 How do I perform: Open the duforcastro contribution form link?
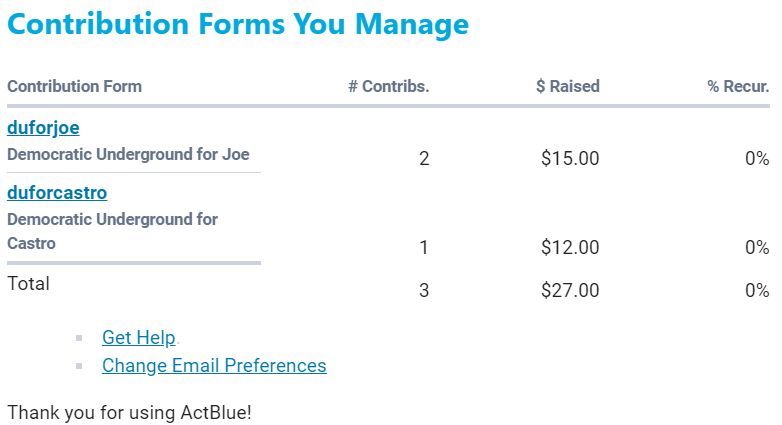pos(57,193)
